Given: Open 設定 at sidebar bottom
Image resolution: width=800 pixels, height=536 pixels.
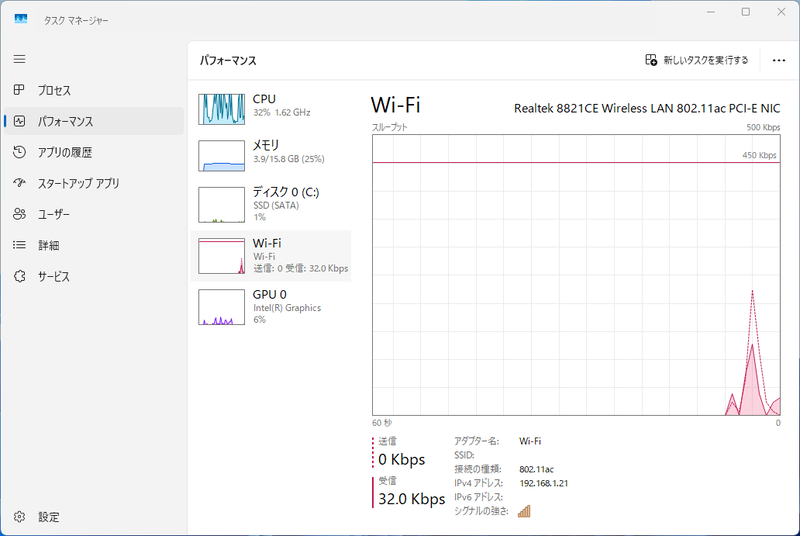Looking at the screenshot, I should pos(94,517).
